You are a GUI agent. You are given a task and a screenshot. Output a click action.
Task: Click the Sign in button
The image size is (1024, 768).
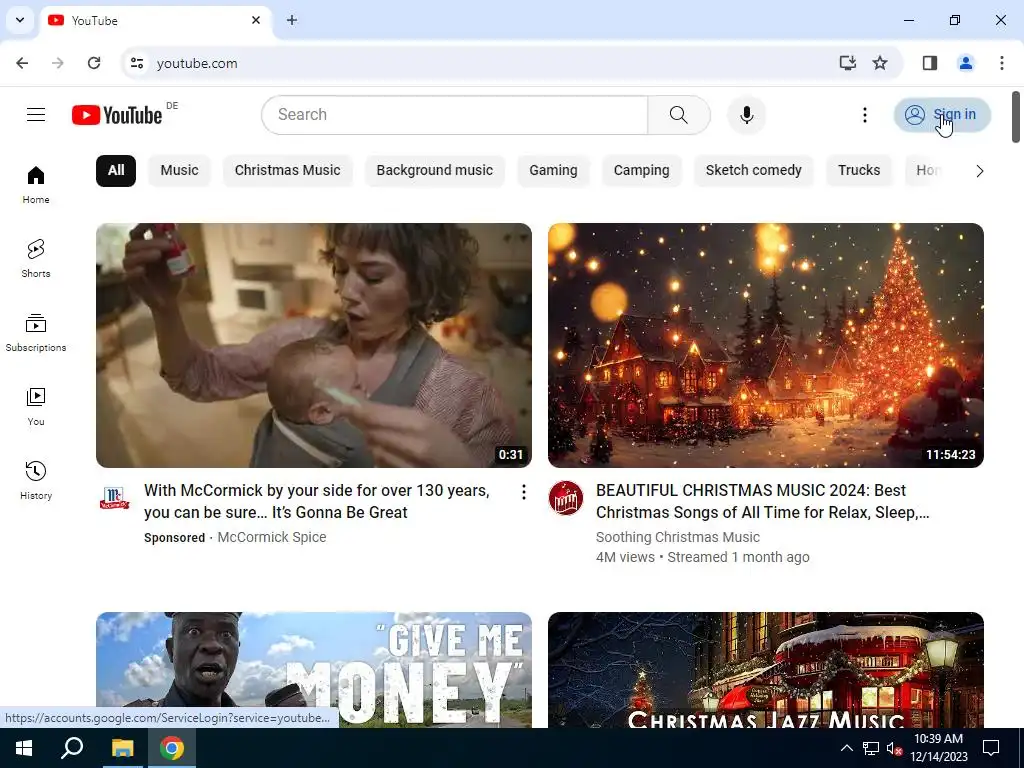(942, 115)
